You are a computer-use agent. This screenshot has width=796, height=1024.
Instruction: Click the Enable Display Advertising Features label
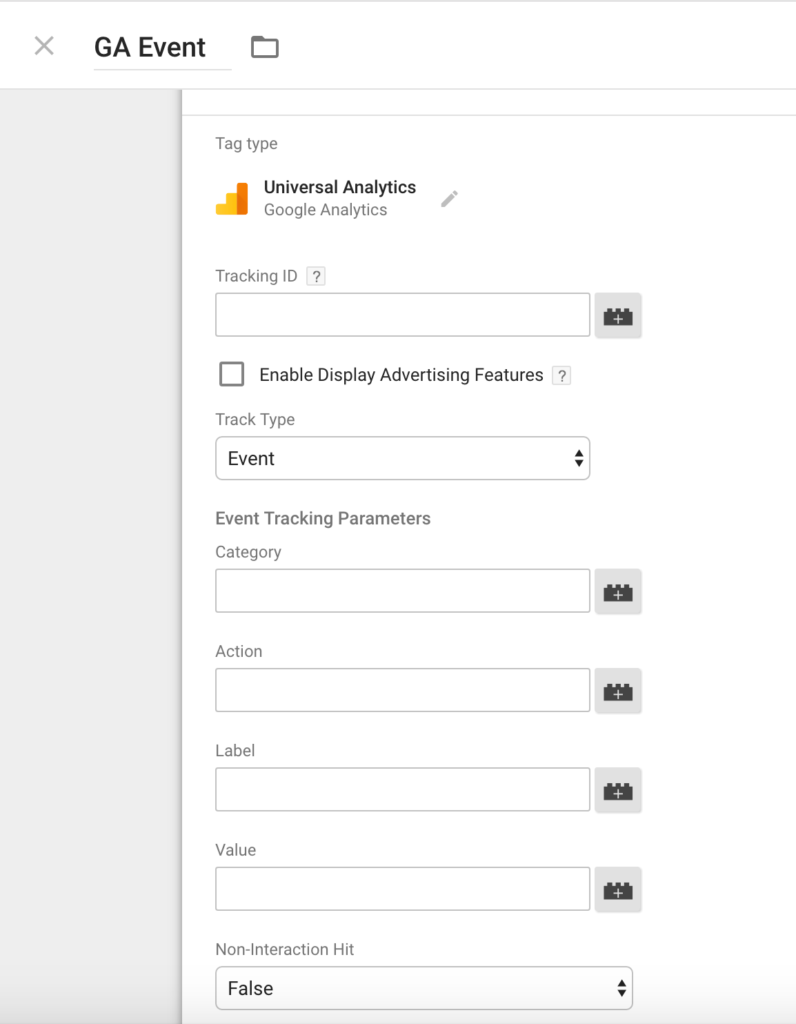[401, 375]
